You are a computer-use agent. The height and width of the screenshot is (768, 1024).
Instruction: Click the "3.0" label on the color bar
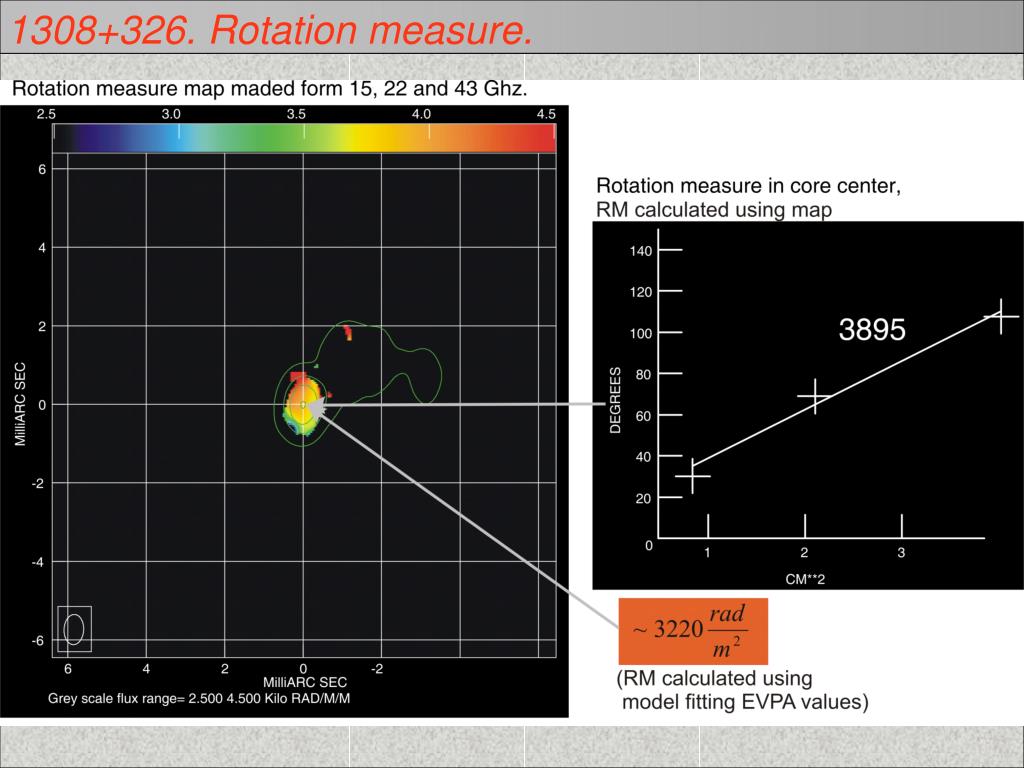(x=171, y=114)
